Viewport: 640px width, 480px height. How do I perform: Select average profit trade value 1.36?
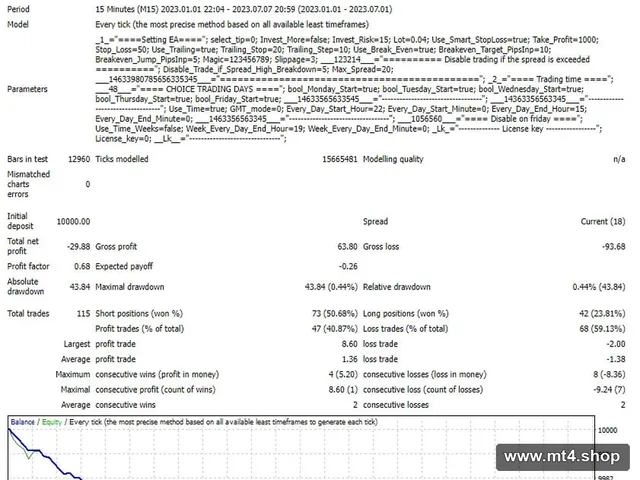[x=349, y=359]
